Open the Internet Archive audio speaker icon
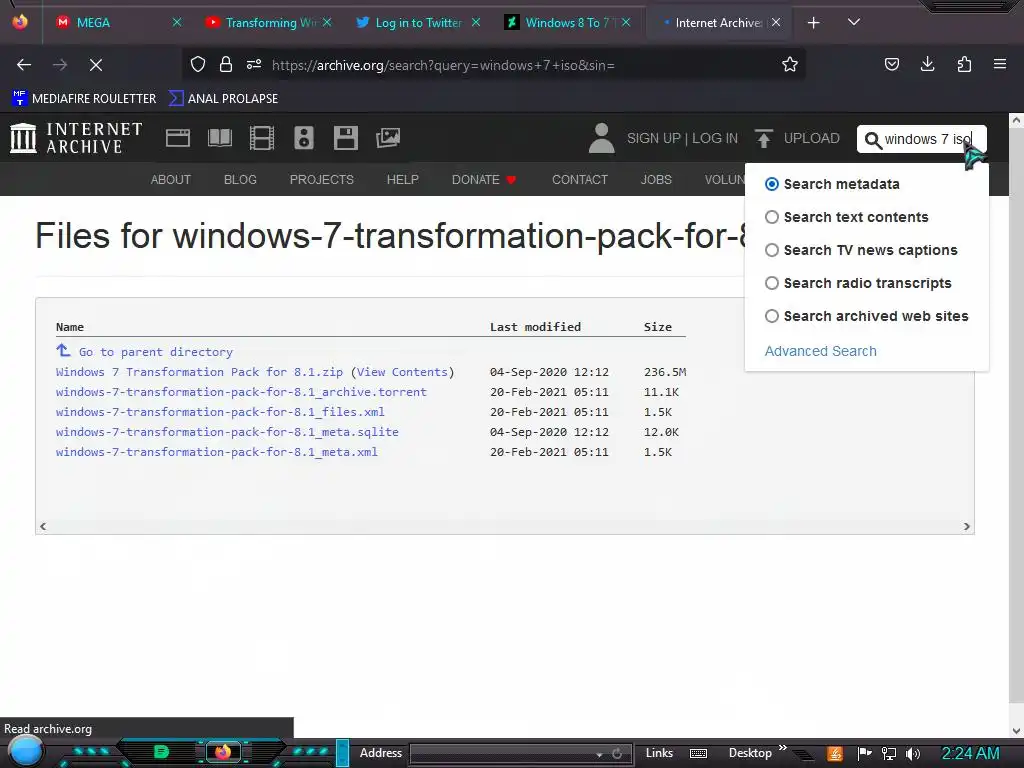 click(x=304, y=138)
